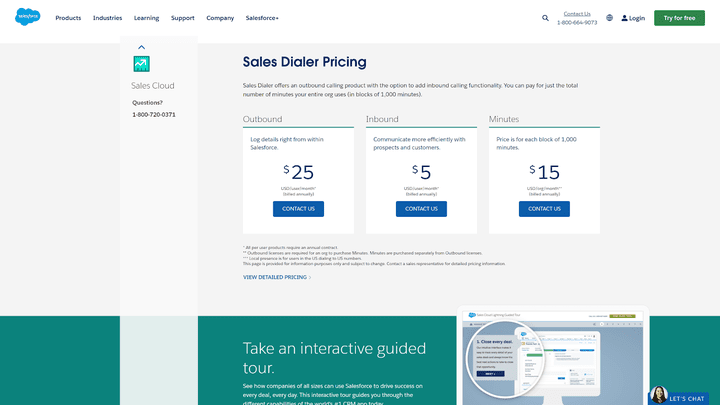The image size is (720, 405).
Task: Click Contact Us under Minutes $15
Action: pos(544,209)
